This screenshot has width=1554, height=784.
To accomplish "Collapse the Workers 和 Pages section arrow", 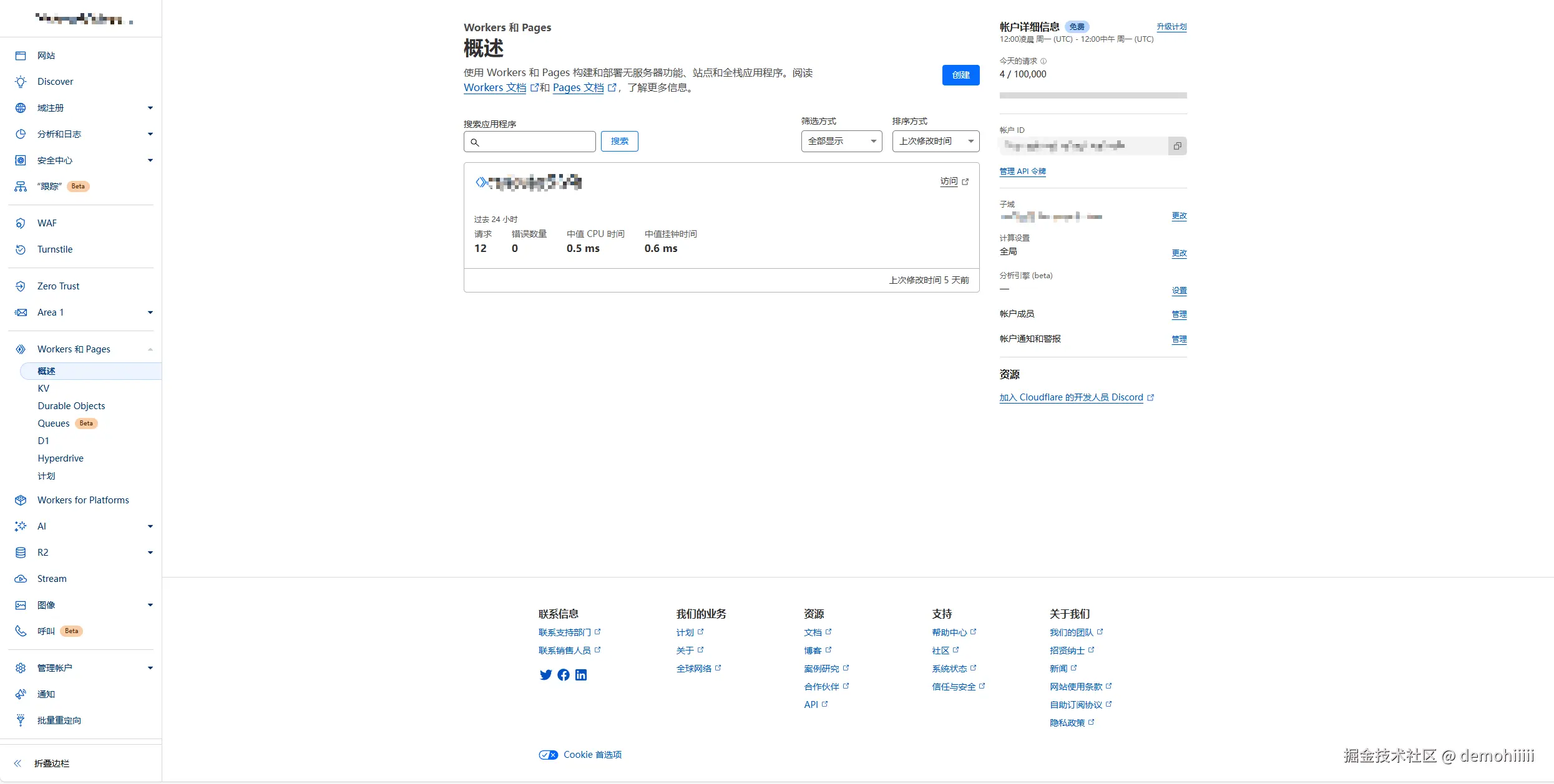I will pos(150,349).
